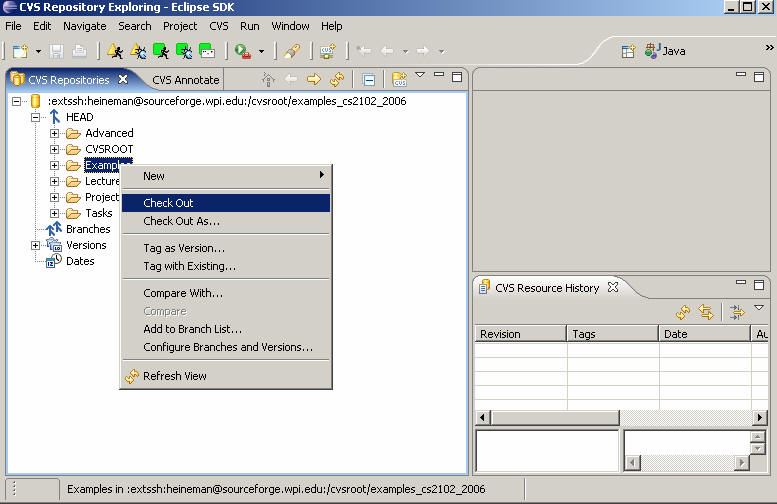
Task: Maximize the CVS Resource History view
Action: 759,284
